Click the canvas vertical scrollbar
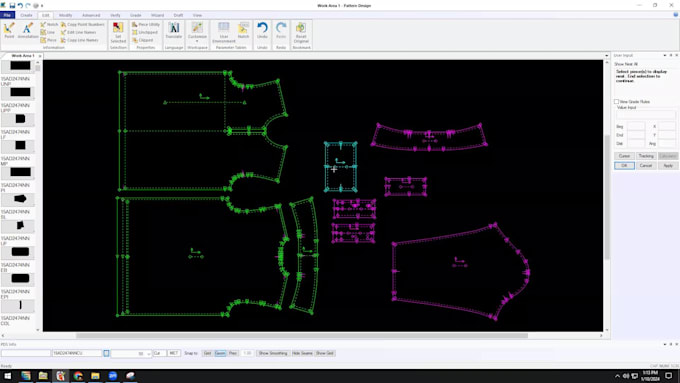The image size is (680, 383). pos(606,197)
